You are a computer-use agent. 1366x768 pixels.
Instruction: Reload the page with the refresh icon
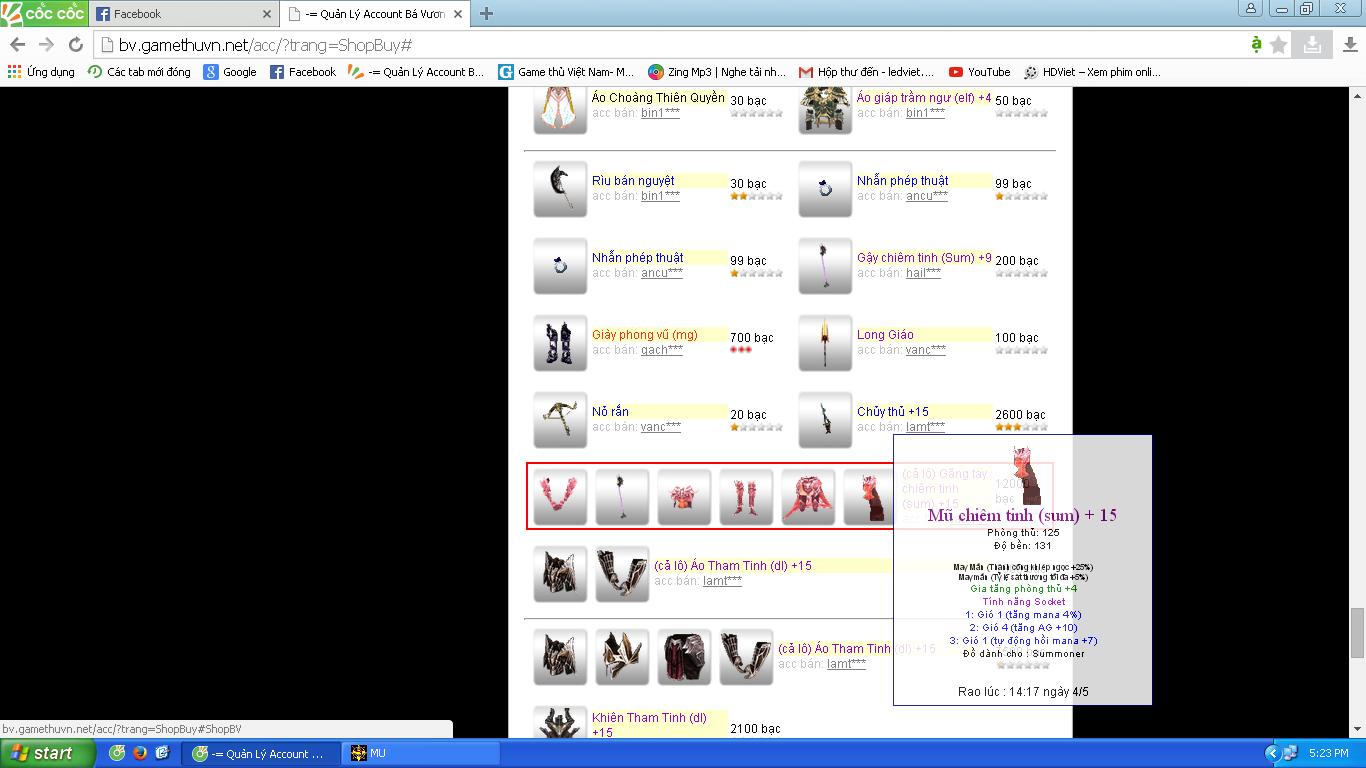(75, 45)
